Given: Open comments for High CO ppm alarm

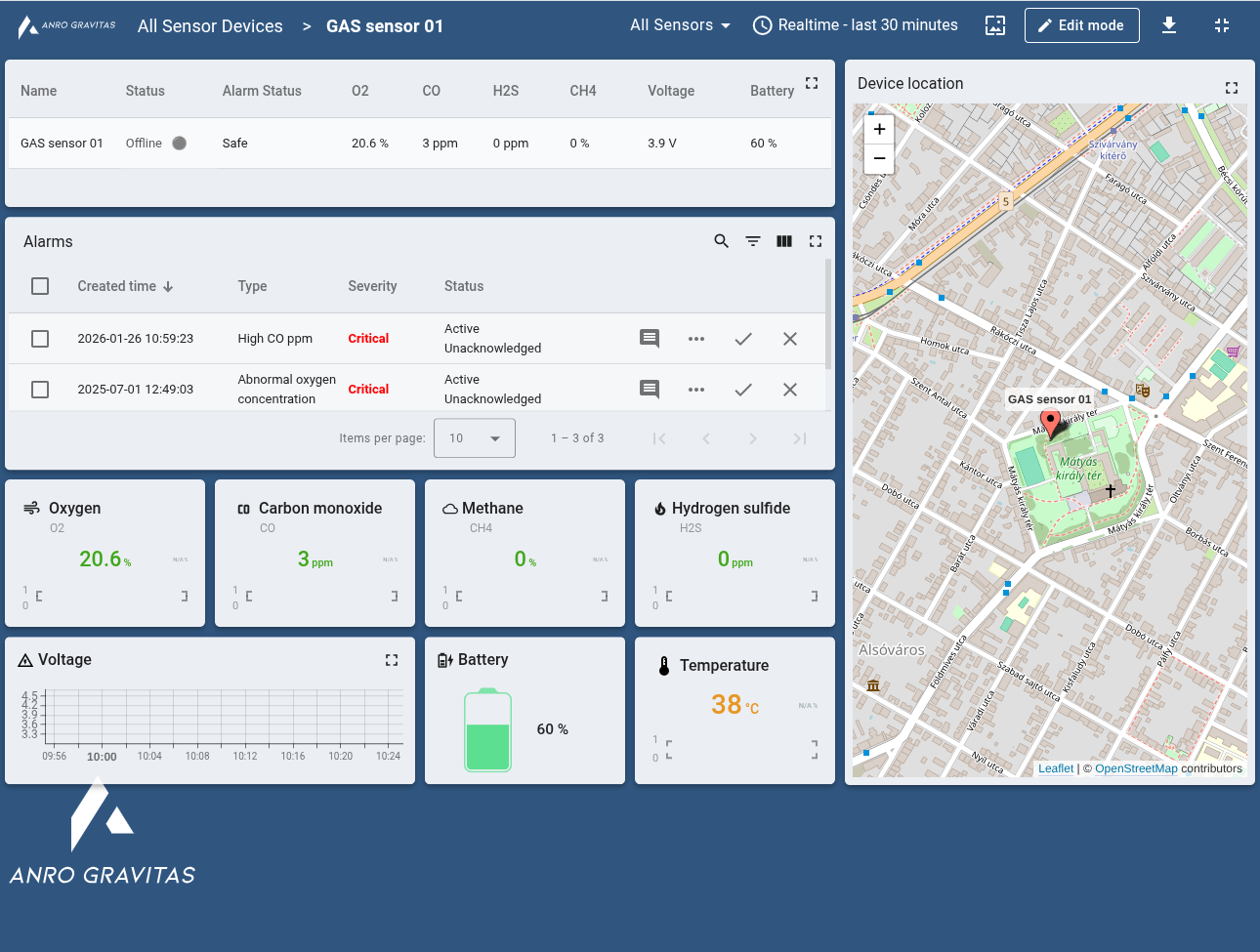Looking at the screenshot, I should (649, 339).
